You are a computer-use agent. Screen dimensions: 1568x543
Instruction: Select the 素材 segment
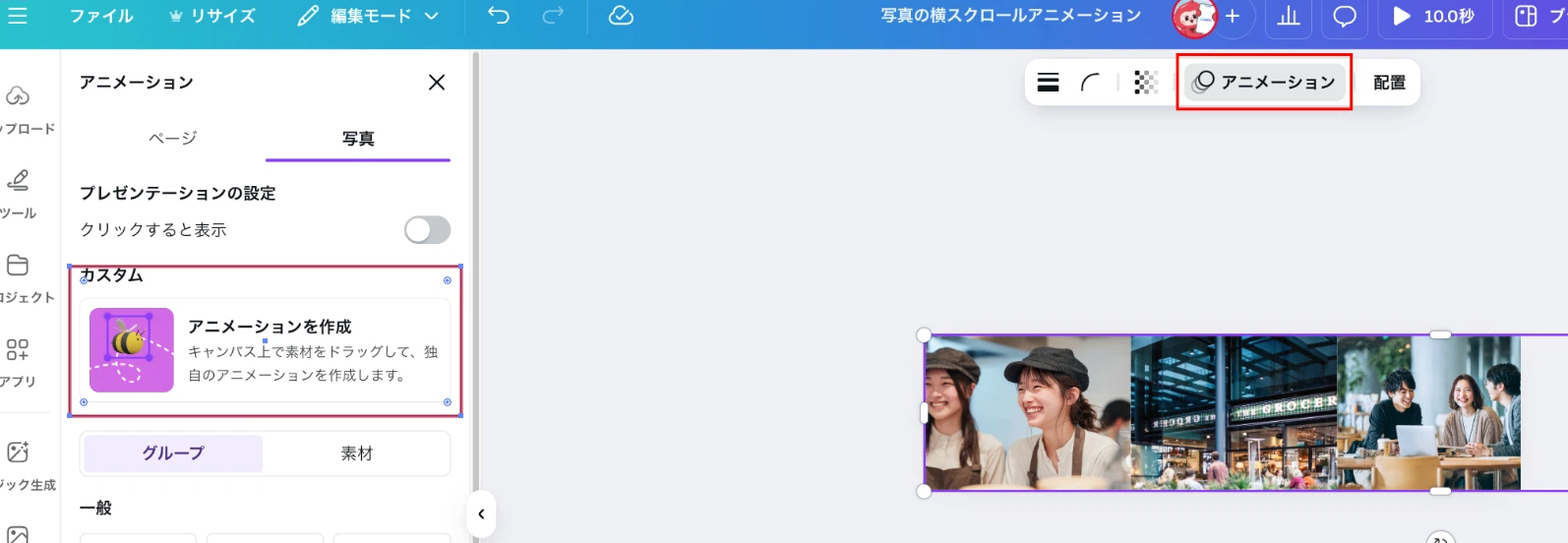[x=357, y=453]
